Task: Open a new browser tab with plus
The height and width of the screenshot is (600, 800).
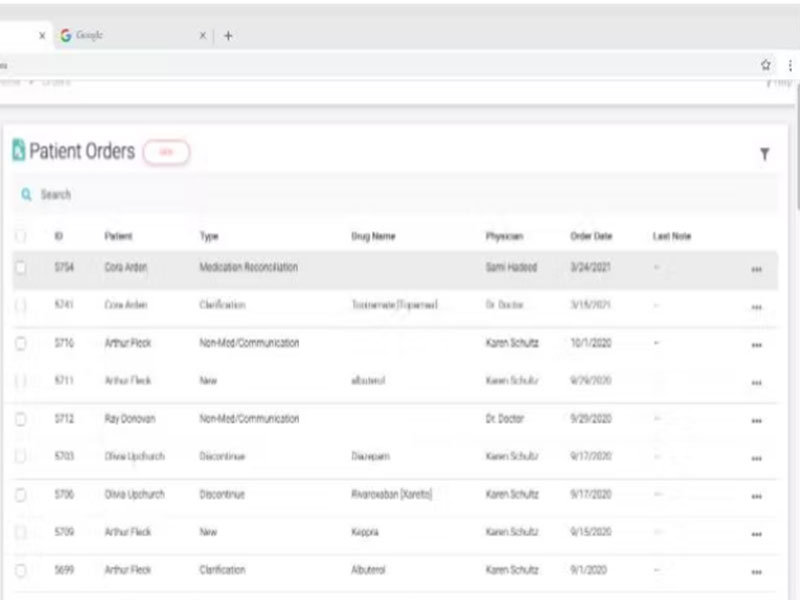Action: [229, 35]
